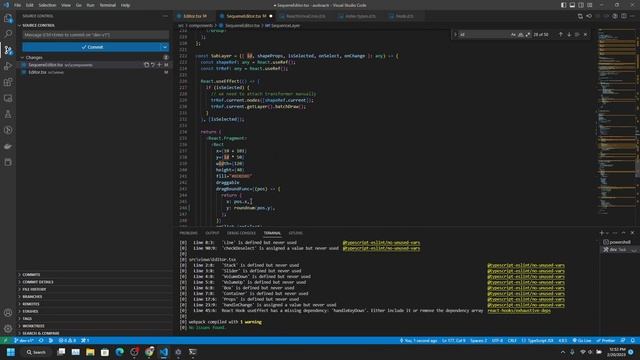
Task: Switch to Editor.tsx editor tab
Action: pos(195,16)
